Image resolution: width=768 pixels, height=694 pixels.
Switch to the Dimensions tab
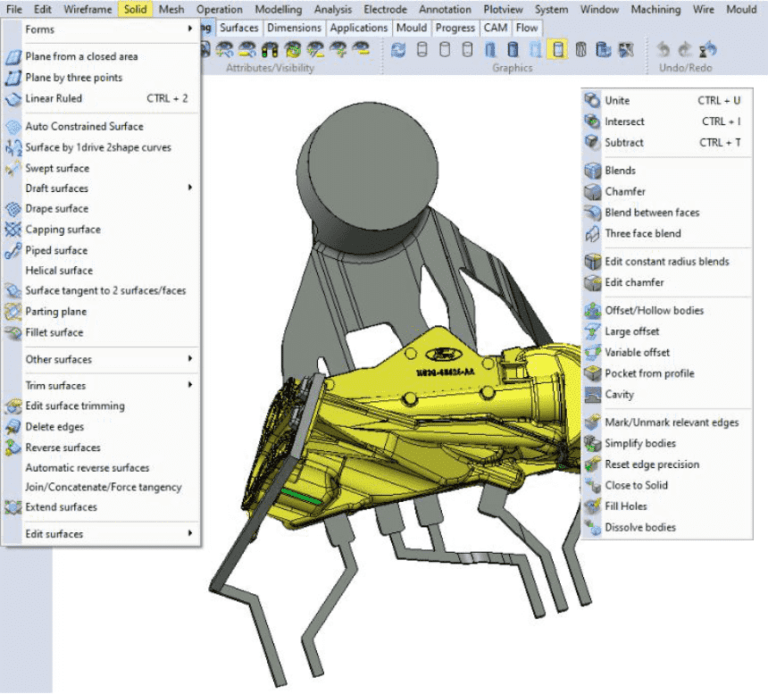pos(294,28)
